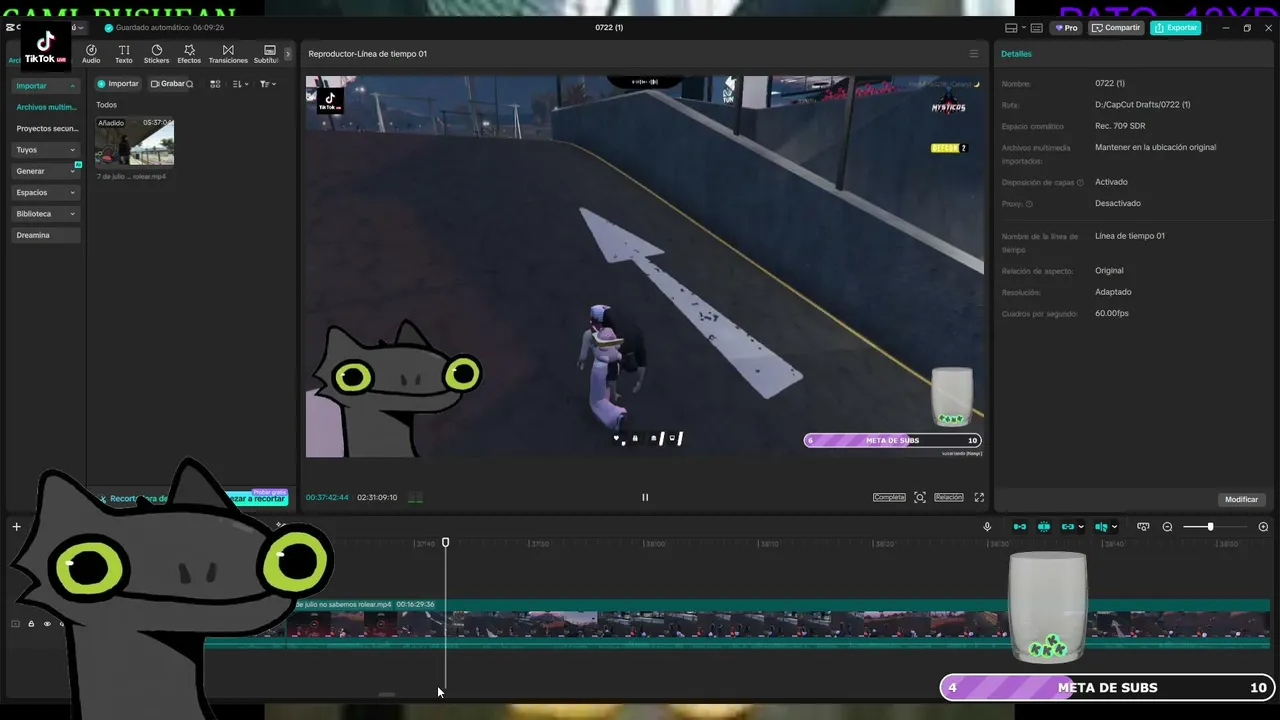
Task: Open Dreamina in the sidebar
Action: pos(46,235)
